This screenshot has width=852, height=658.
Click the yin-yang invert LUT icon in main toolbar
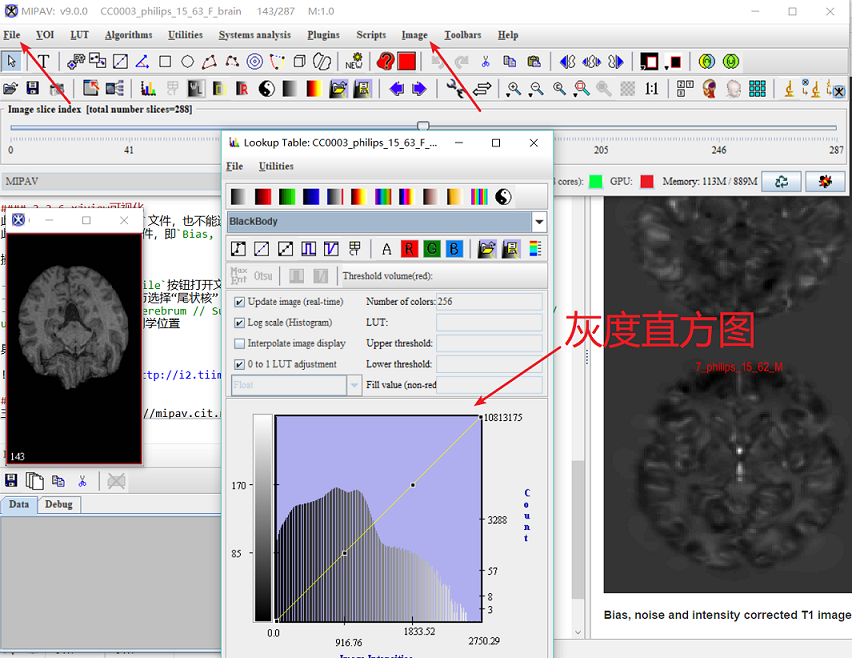click(x=266, y=89)
